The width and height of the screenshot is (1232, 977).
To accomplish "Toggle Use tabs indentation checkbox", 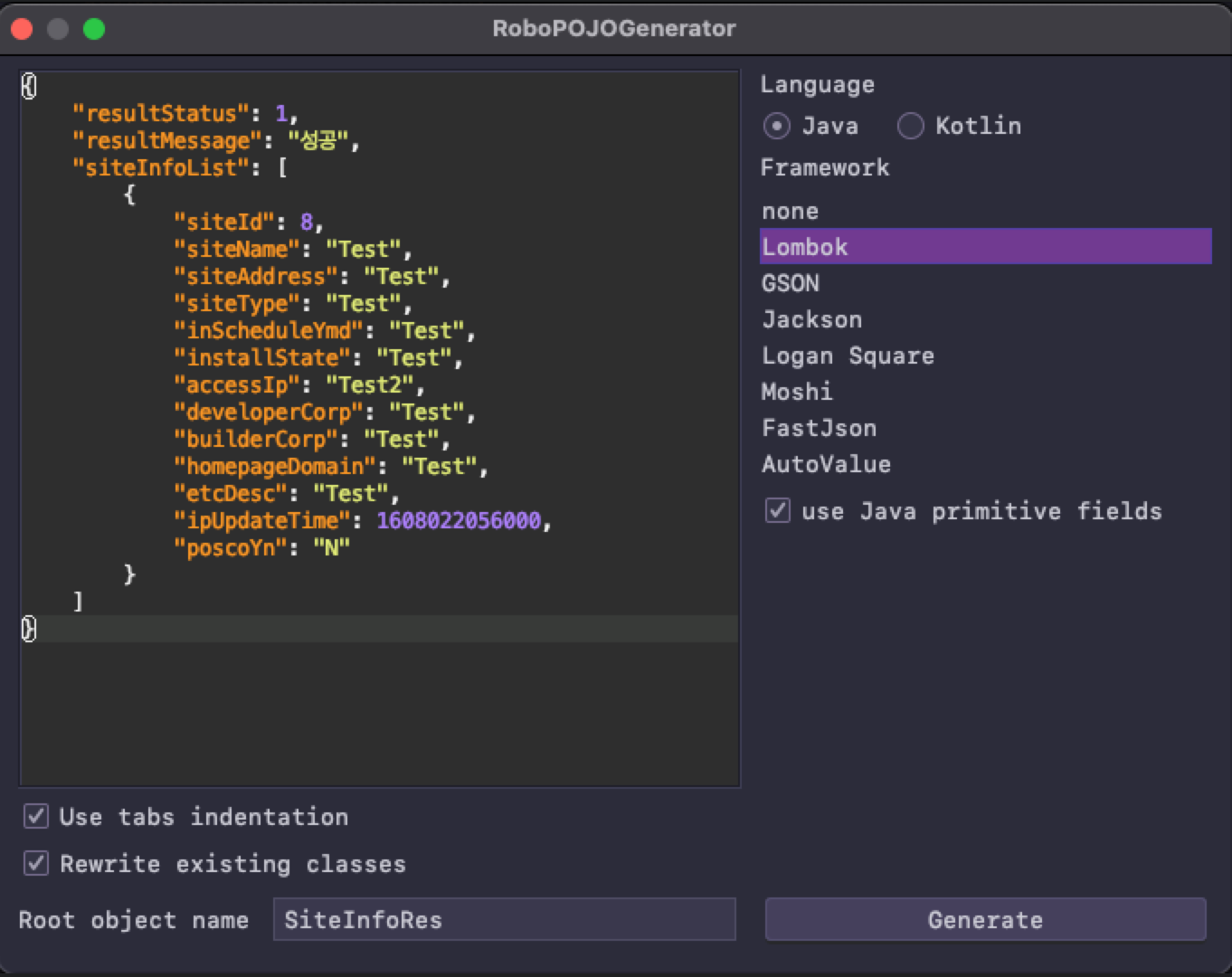I will click(x=36, y=816).
